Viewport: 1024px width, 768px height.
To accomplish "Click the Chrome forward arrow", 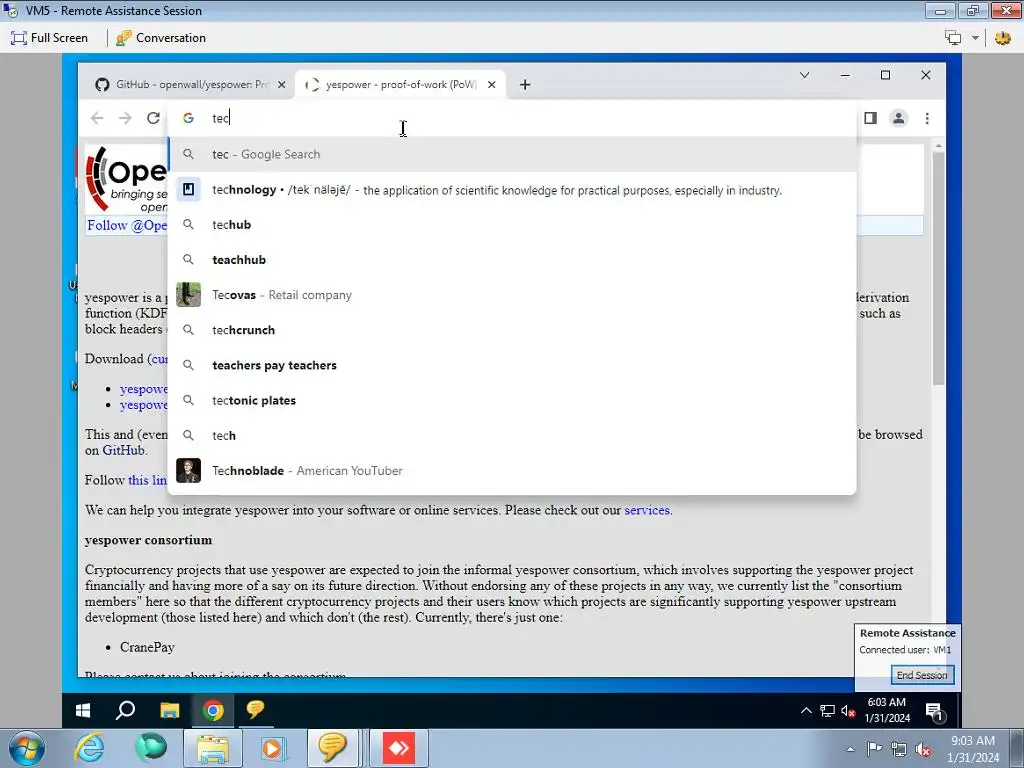I will click(125, 118).
